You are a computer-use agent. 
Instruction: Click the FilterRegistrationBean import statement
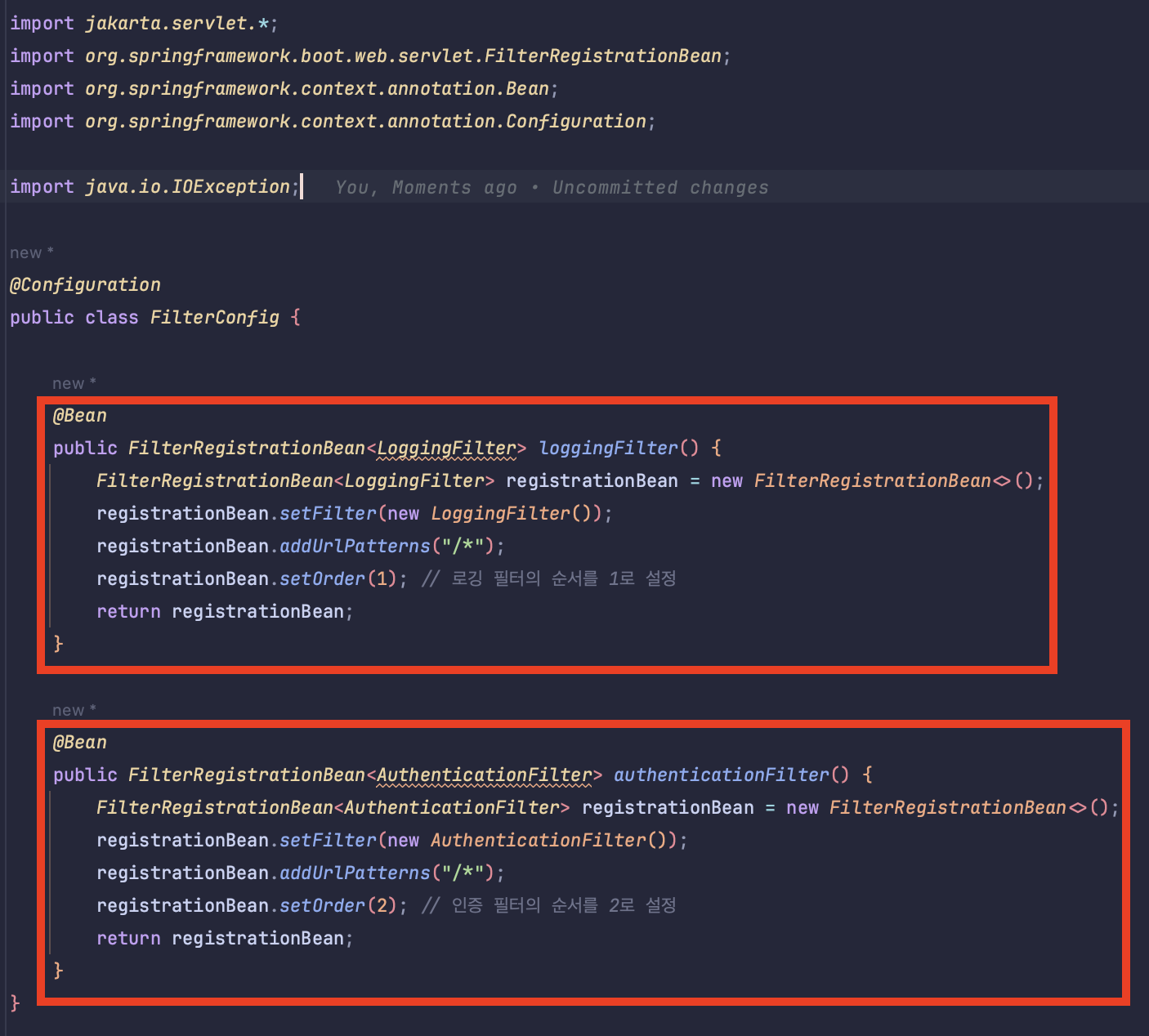coord(370,56)
